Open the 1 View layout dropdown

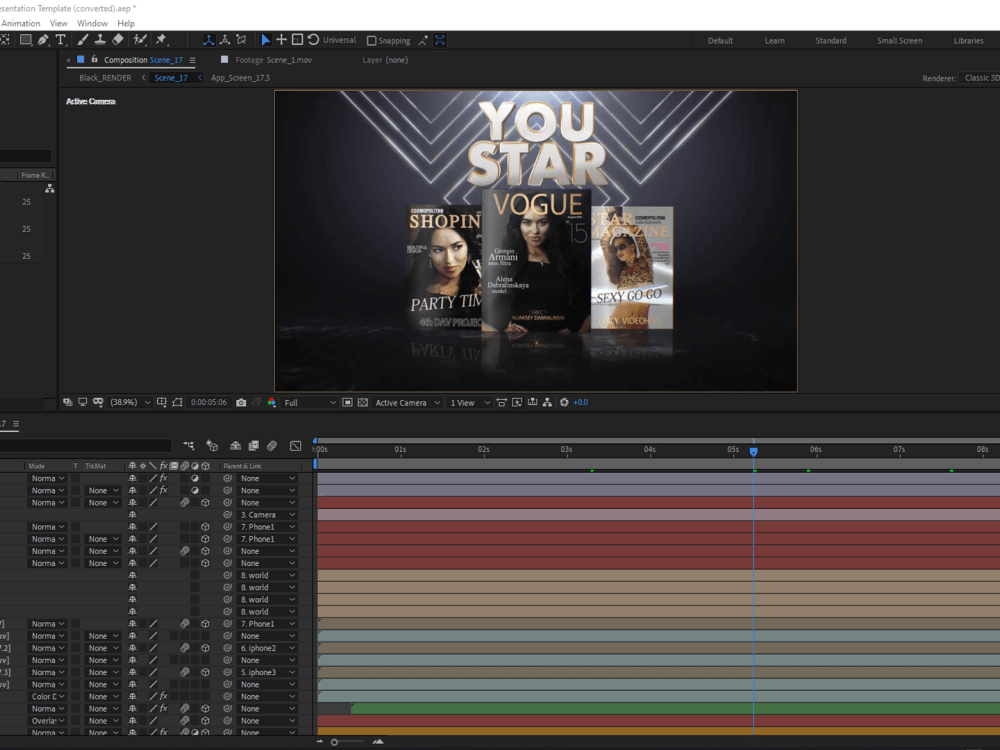click(469, 402)
